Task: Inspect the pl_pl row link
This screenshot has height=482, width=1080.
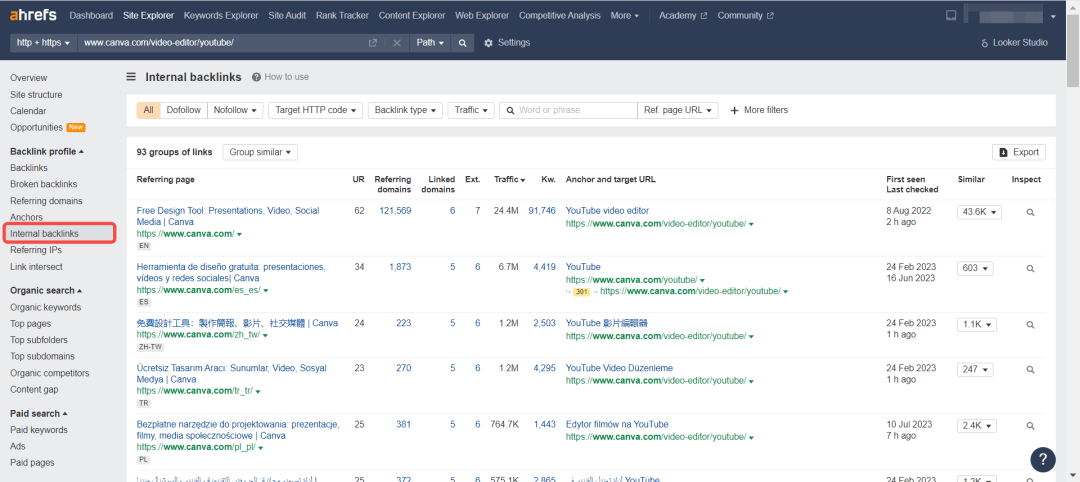Action: click(x=1030, y=426)
